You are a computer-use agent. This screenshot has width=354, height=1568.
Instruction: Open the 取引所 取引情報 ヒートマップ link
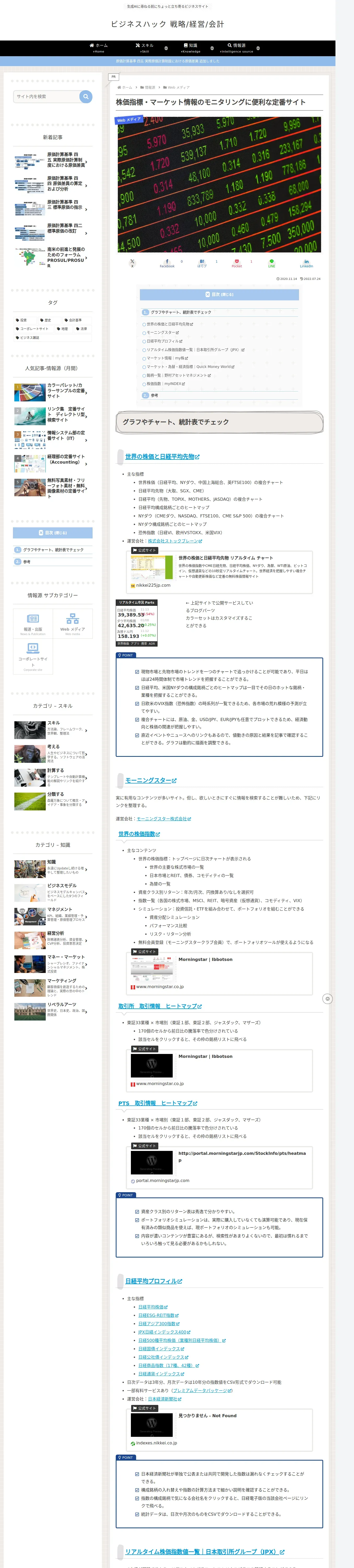(x=160, y=1006)
